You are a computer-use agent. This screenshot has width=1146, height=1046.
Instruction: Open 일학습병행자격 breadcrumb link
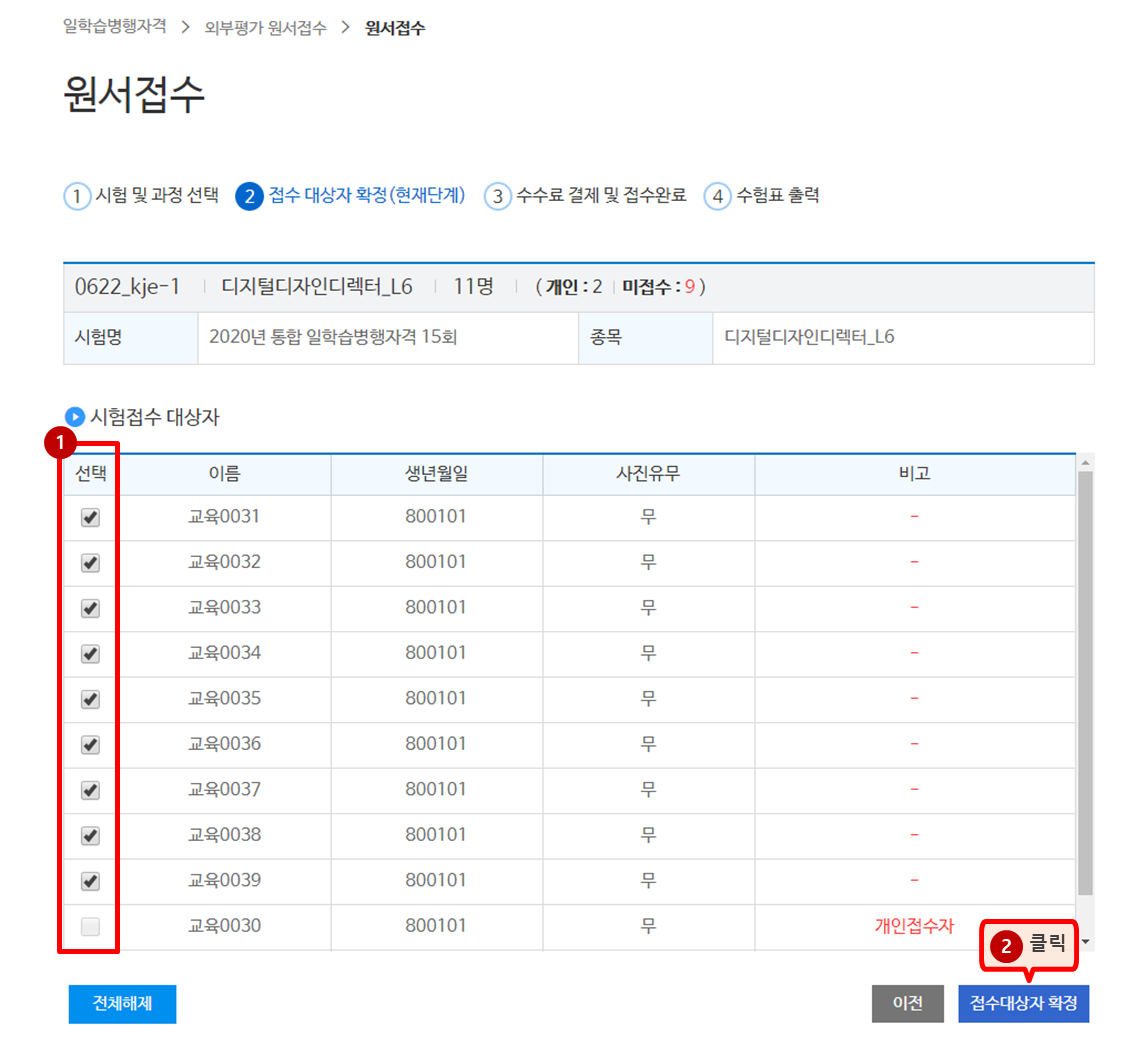115,27
